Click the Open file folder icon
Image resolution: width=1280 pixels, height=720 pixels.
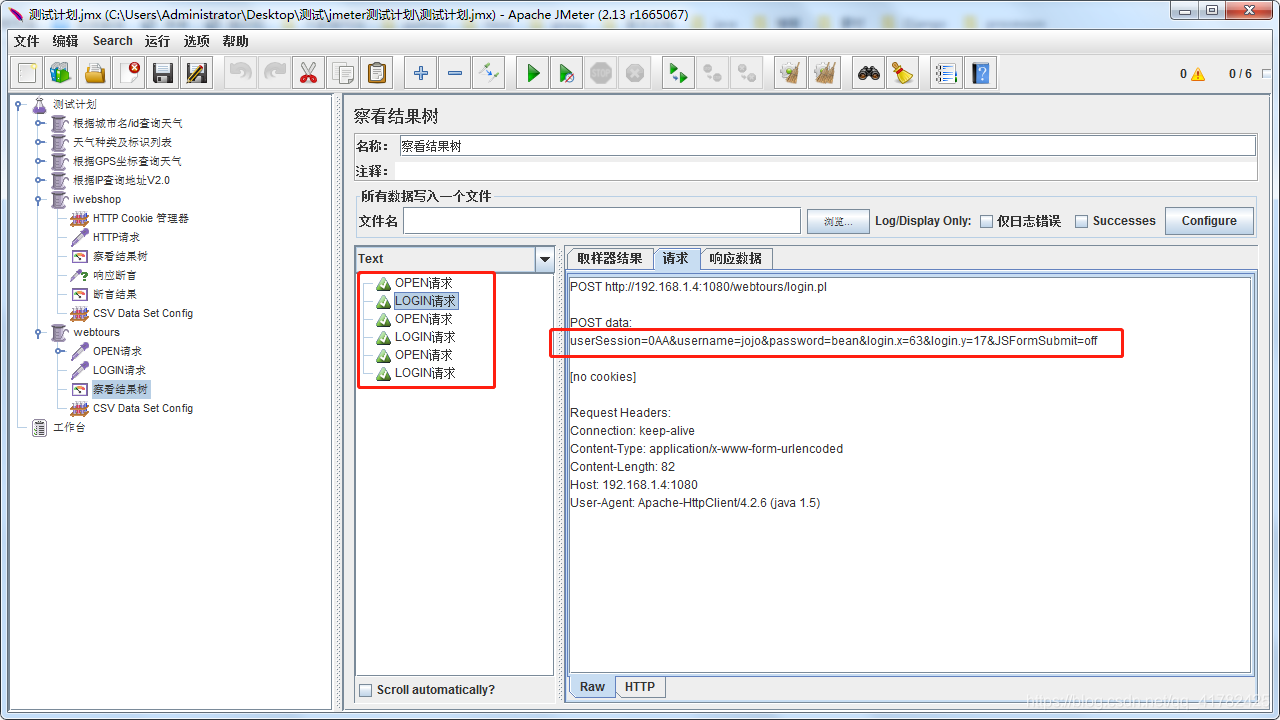pyautogui.click(x=95, y=73)
